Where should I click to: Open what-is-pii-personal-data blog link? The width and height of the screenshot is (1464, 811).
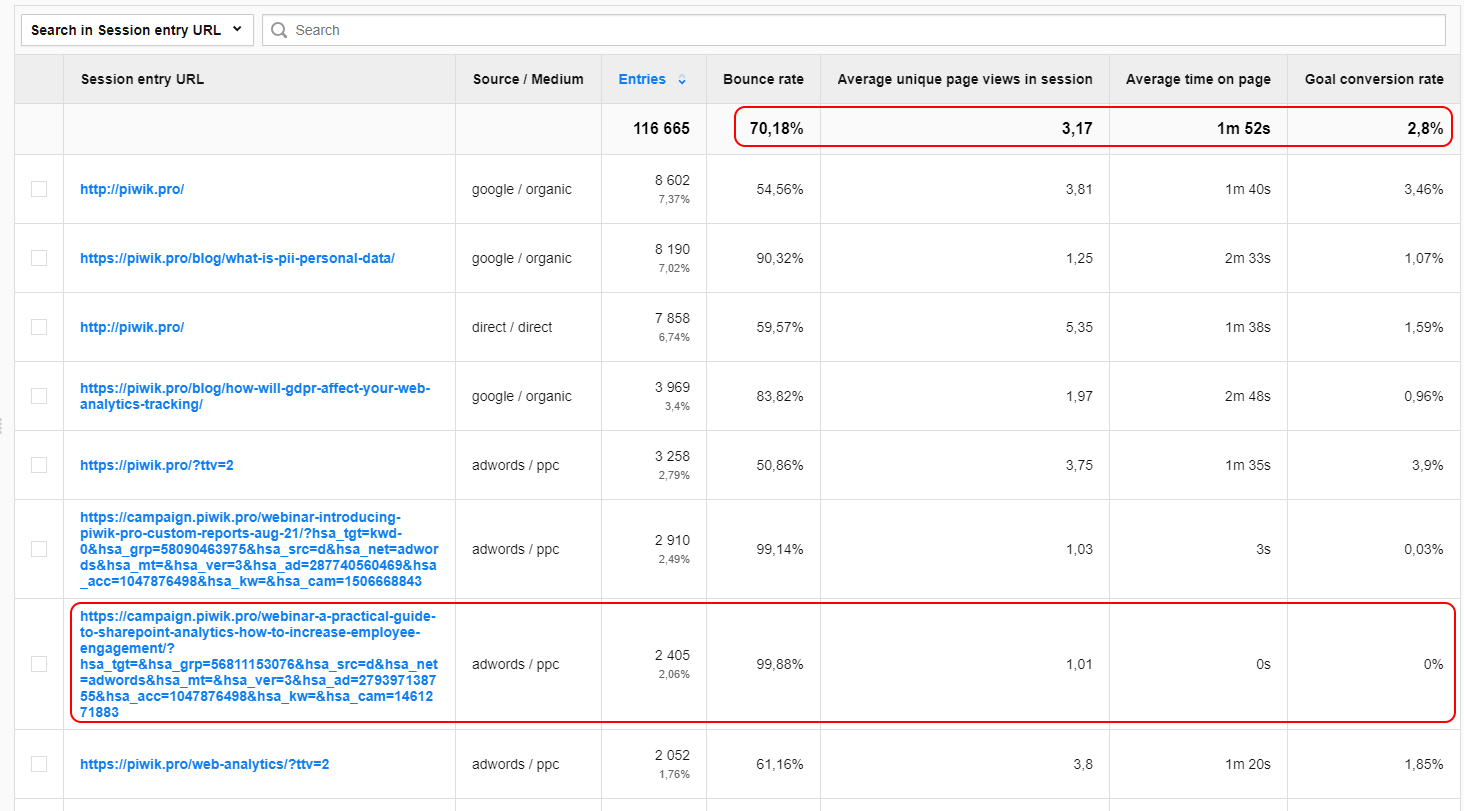[x=237, y=258]
